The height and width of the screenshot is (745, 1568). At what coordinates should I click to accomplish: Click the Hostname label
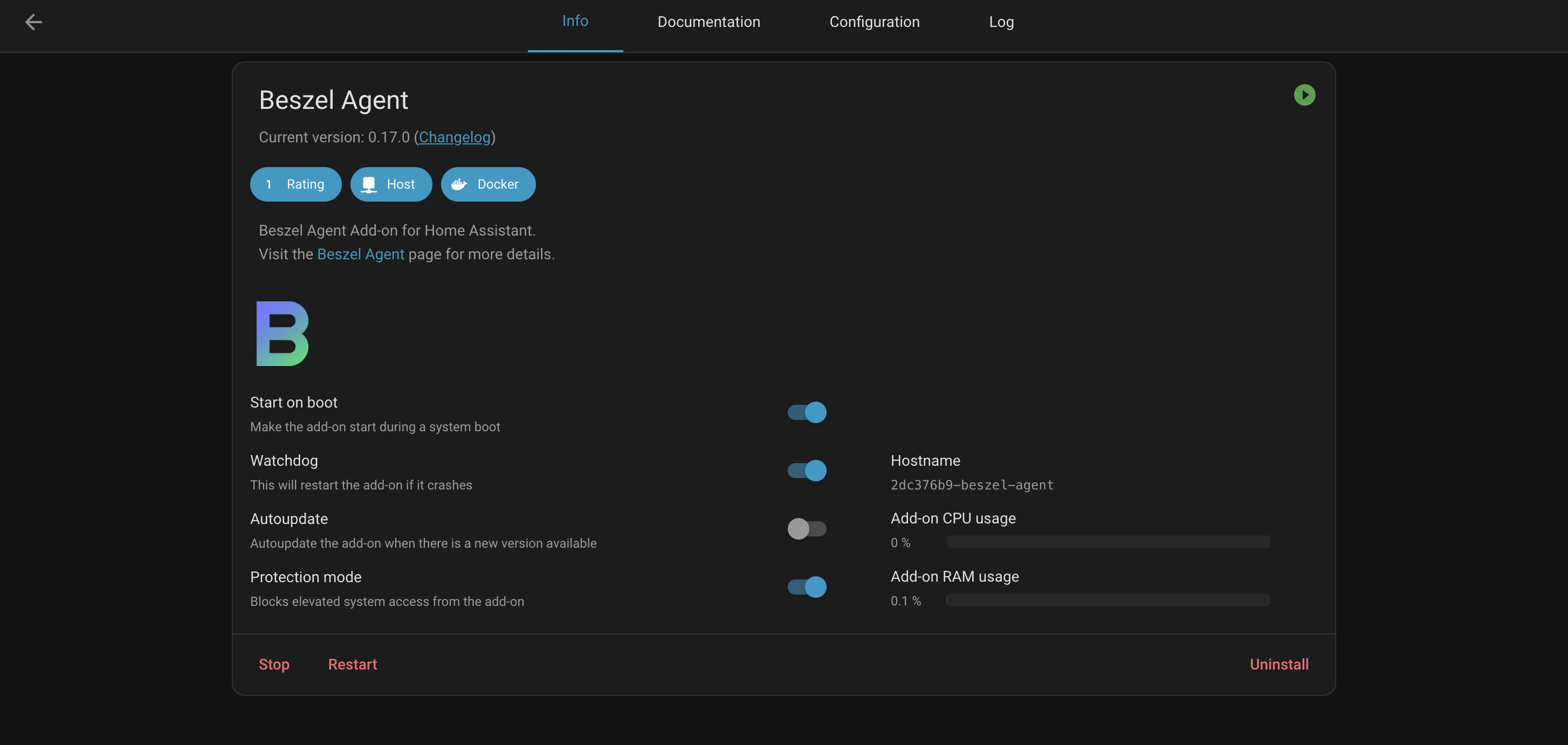pyautogui.click(x=925, y=461)
